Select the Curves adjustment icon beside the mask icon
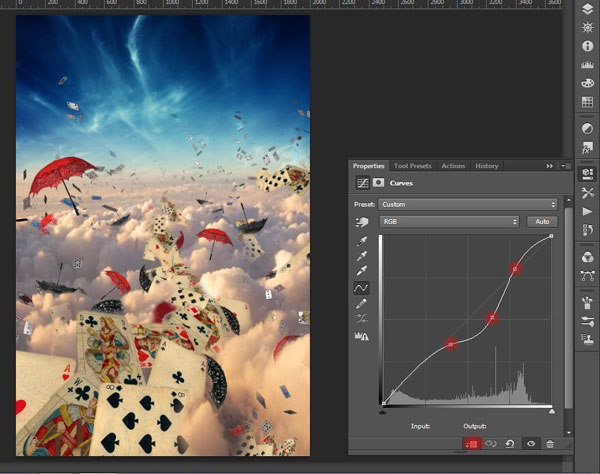Image resolution: width=600 pixels, height=474 pixels. tap(362, 183)
